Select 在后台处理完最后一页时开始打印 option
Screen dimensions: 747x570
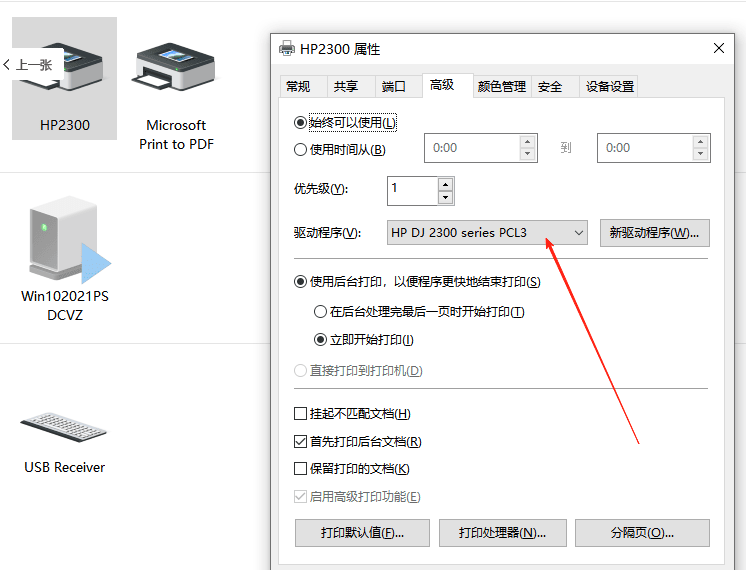tap(419, 312)
